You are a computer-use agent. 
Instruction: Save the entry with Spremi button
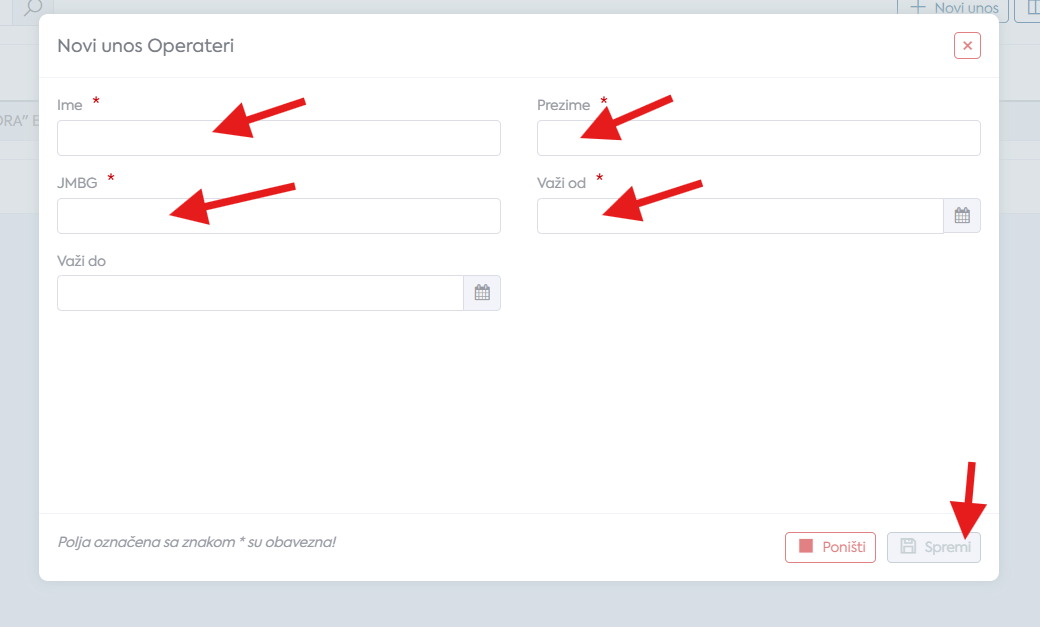pyautogui.click(x=934, y=547)
